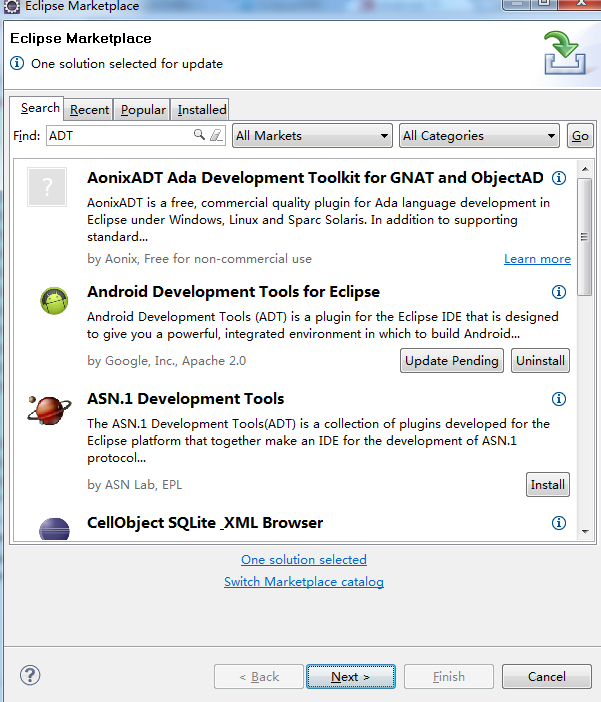Click the Eclipse icon in title bar
601x702 pixels.
point(11,6)
